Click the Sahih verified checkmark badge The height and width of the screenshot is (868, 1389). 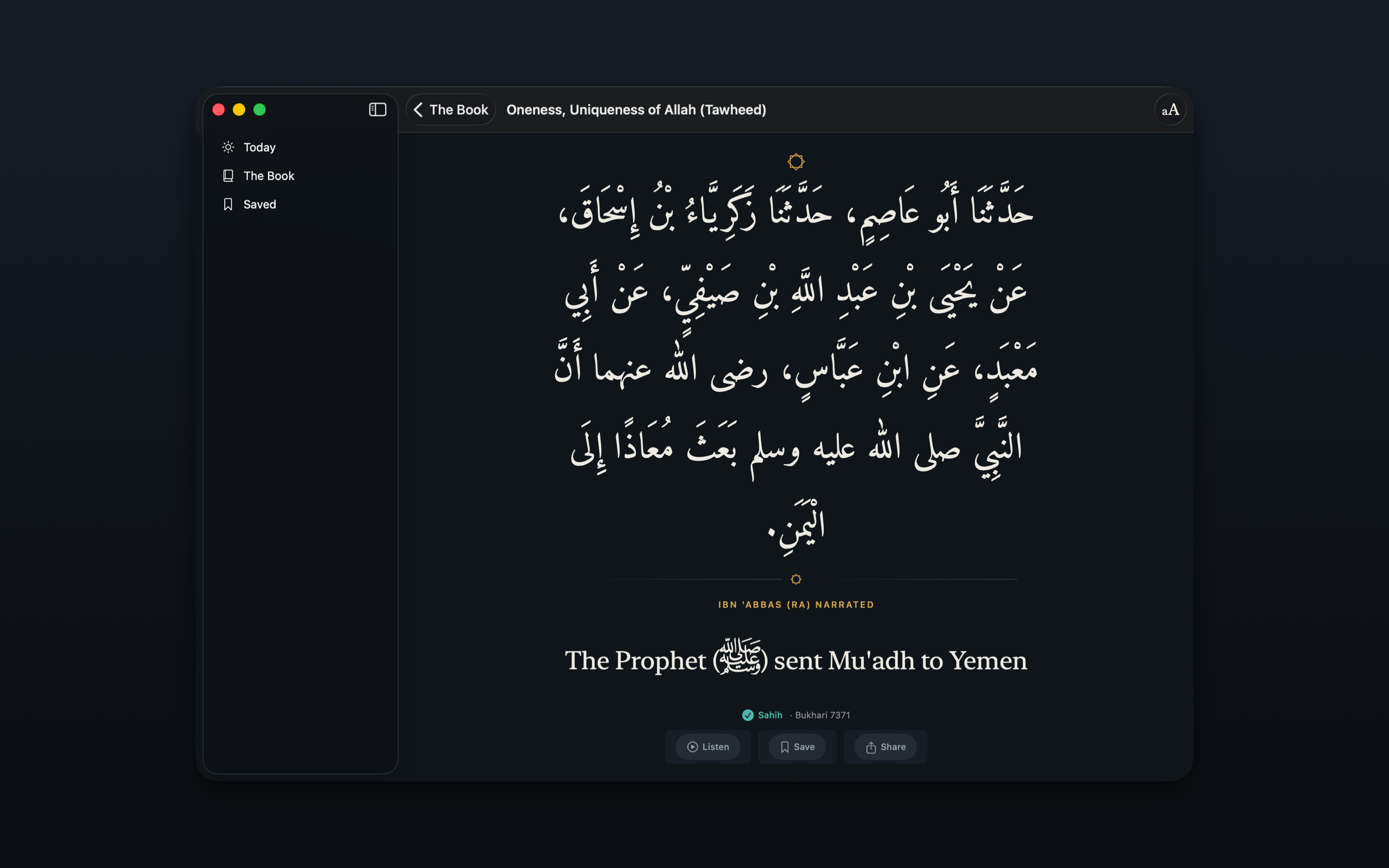pyautogui.click(x=747, y=714)
